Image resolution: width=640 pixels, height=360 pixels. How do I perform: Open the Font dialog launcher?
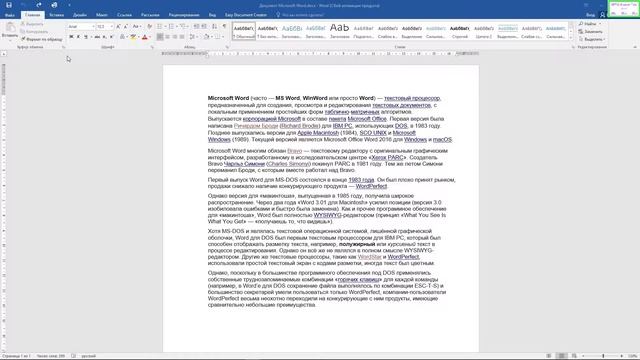152,47
